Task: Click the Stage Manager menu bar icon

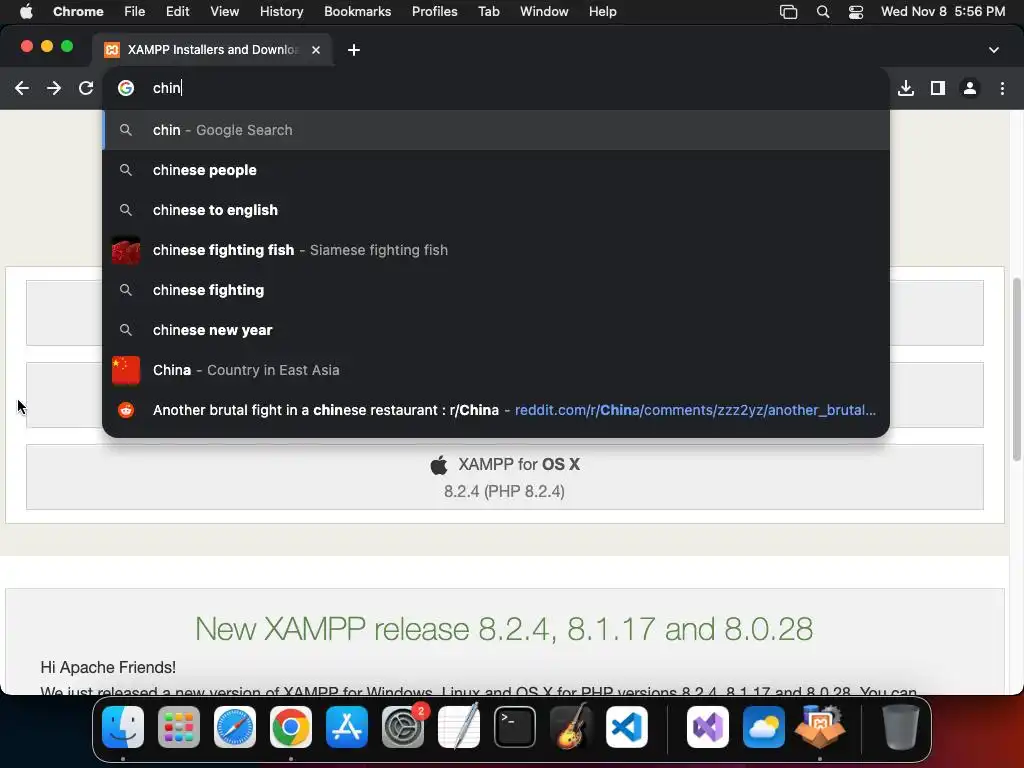Action: [x=789, y=12]
